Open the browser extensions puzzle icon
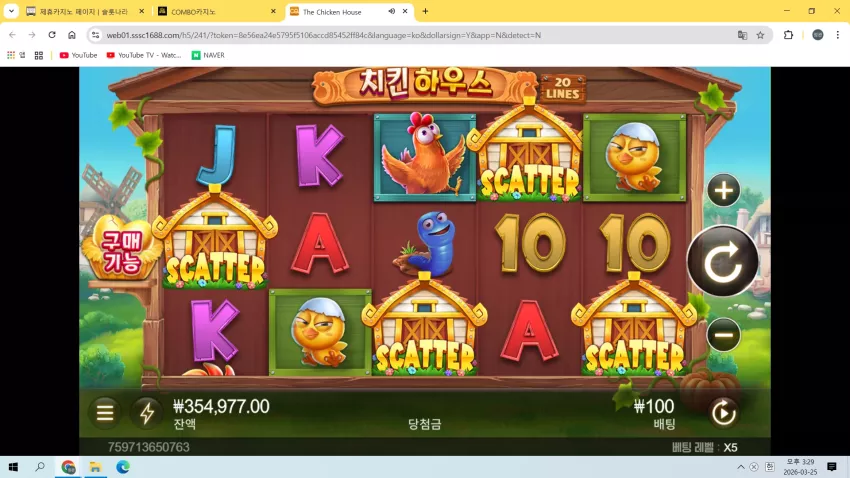850x478 pixels. tap(788, 35)
